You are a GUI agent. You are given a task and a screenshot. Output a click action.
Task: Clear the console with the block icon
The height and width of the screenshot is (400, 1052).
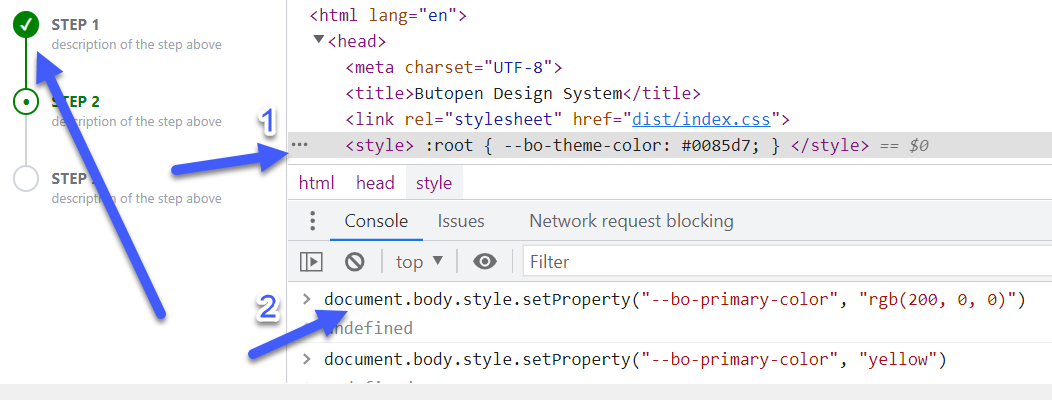[x=354, y=262]
